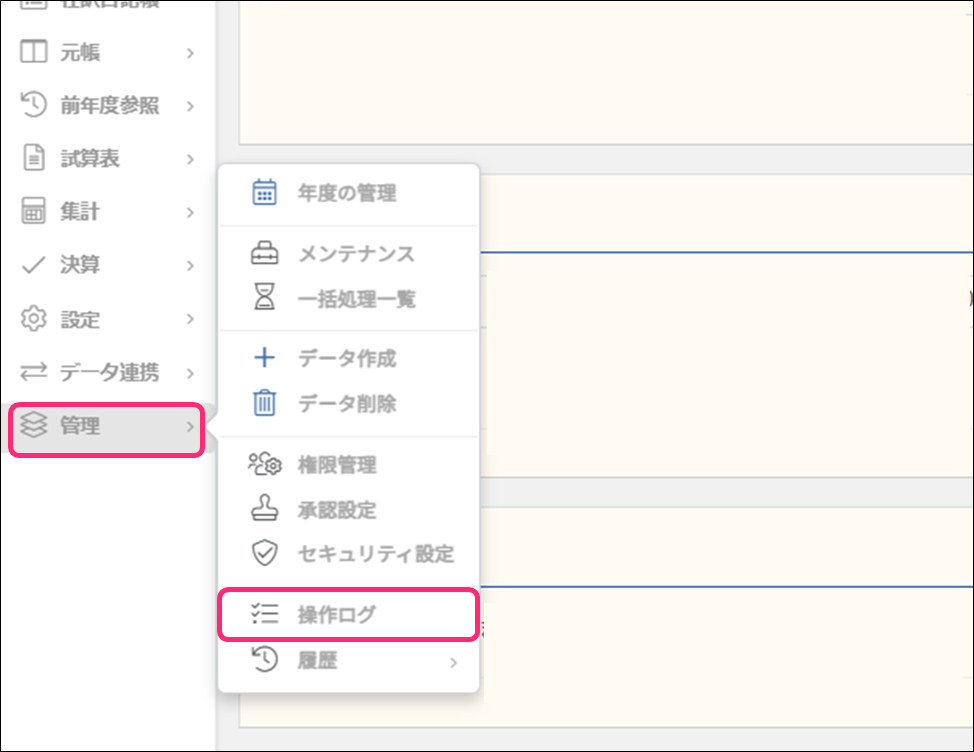Click the stamp icon for 承認設定
Image resolution: width=974 pixels, height=752 pixels.
point(264,509)
